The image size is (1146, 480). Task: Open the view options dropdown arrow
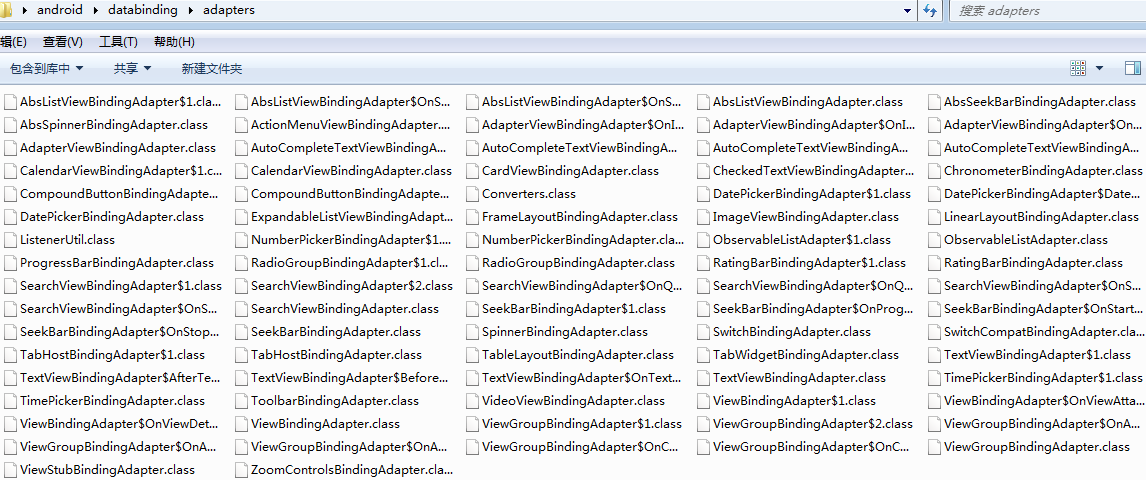(x=1099, y=68)
